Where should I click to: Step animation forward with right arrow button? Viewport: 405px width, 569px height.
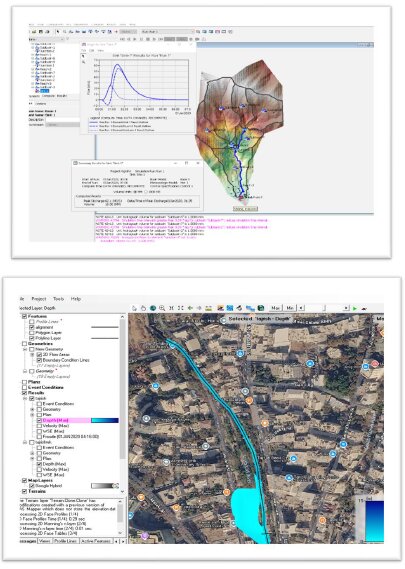point(346,308)
